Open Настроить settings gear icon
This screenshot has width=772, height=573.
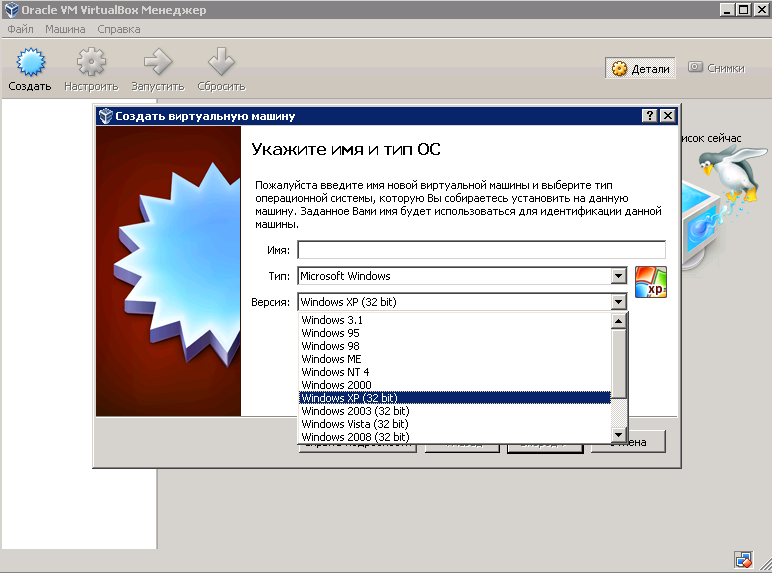(91, 62)
